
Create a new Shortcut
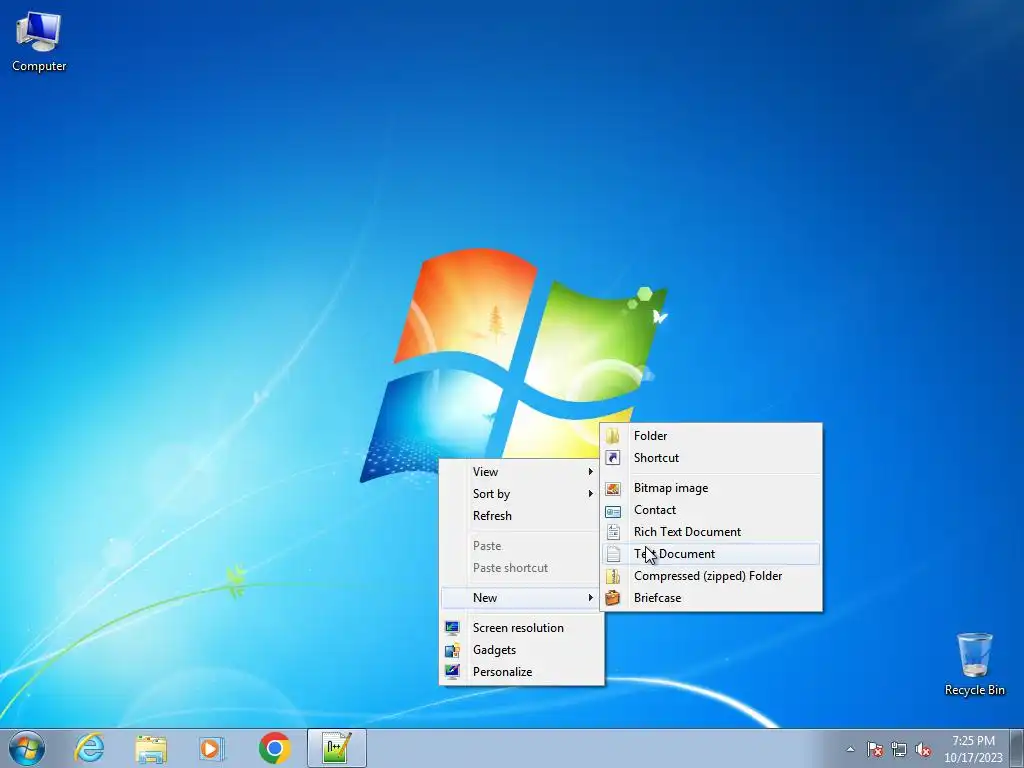711,458
